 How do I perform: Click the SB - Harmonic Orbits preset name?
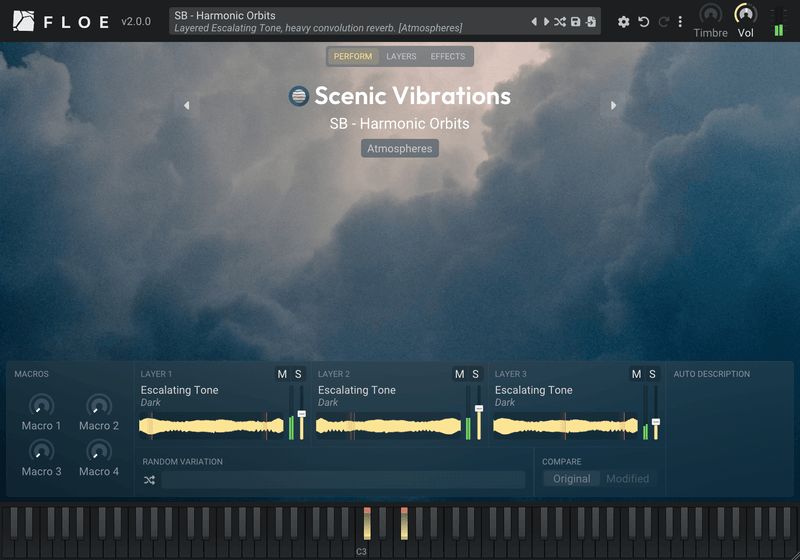399,123
